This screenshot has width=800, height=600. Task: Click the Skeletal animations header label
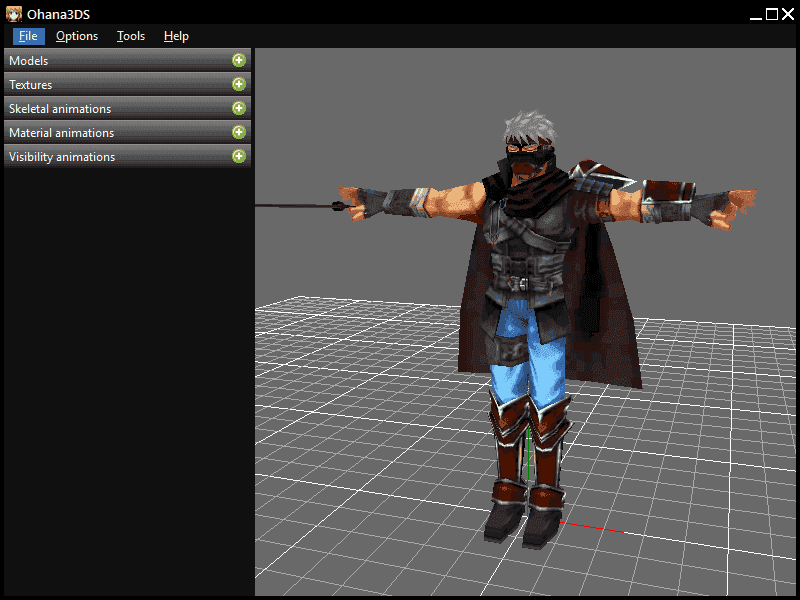point(60,109)
